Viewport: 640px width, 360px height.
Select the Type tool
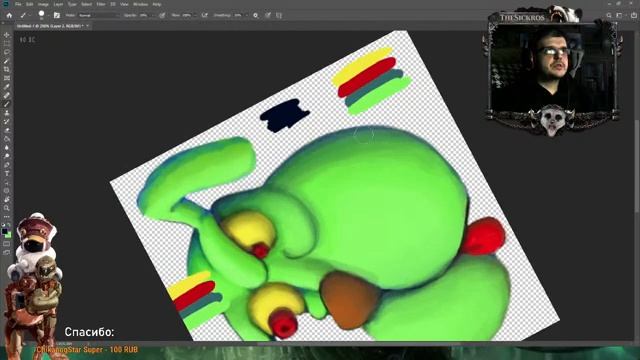click(7, 173)
